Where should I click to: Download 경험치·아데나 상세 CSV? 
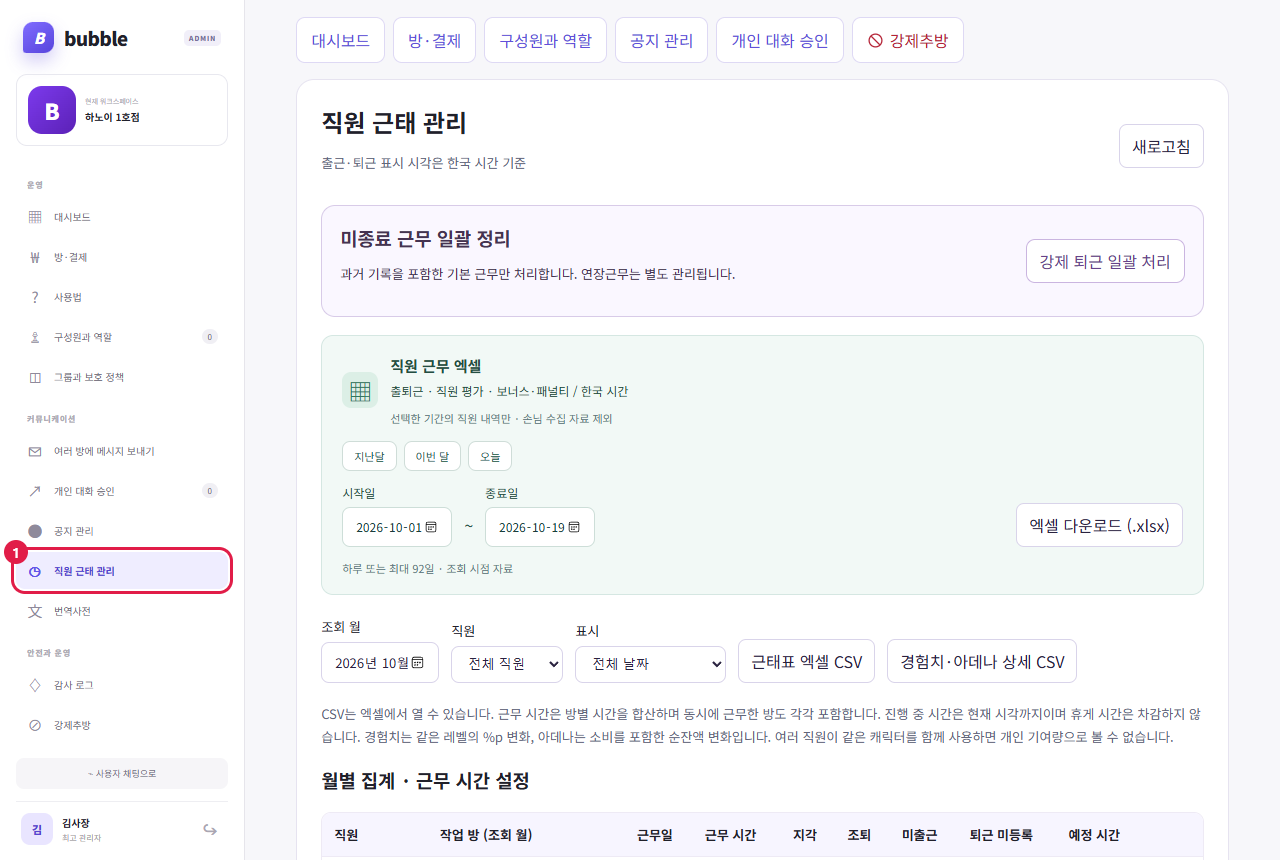point(982,661)
